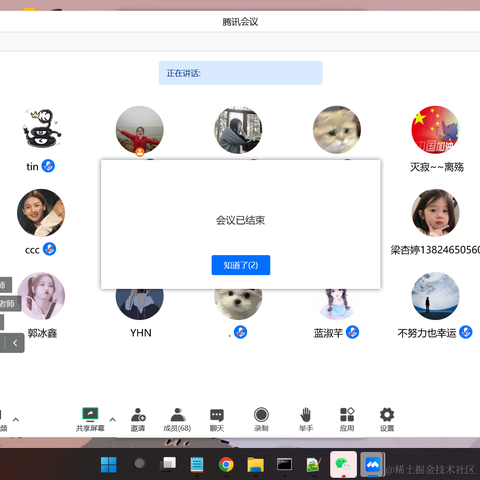Raise hand with 举手 icon
The height and width of the screenshot is (480, 480).
click(x=306, y=419)
